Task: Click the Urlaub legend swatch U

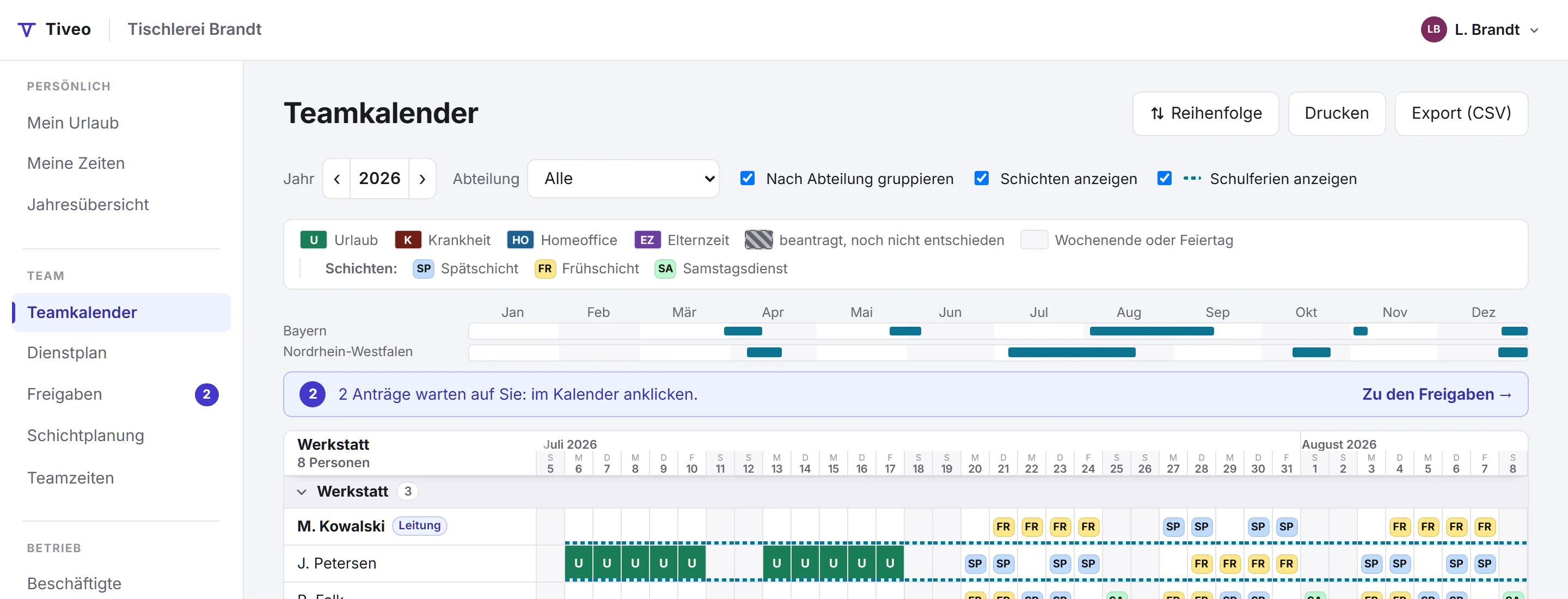Action: (314, 240)
